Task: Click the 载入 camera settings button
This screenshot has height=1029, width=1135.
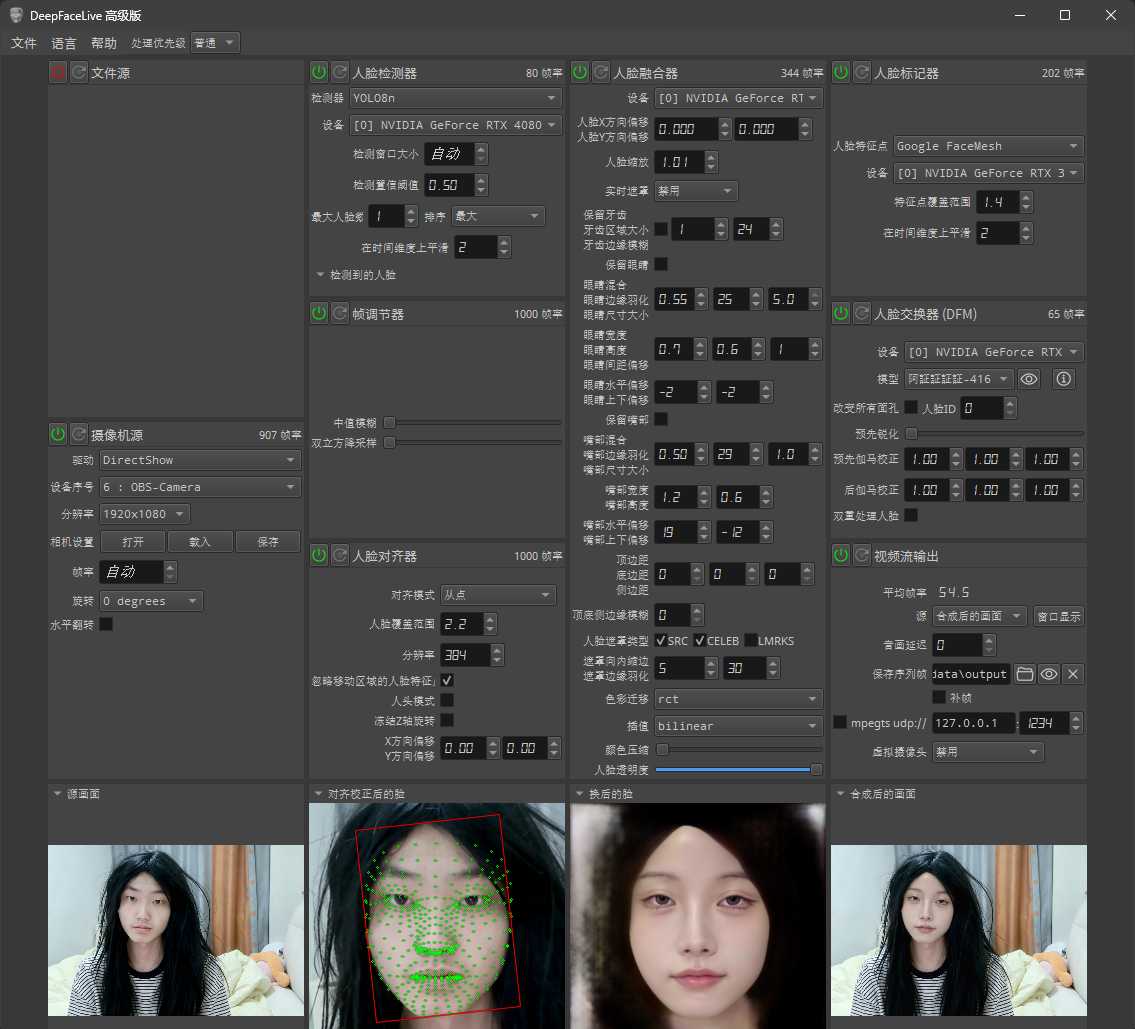Action: point(200,541)
